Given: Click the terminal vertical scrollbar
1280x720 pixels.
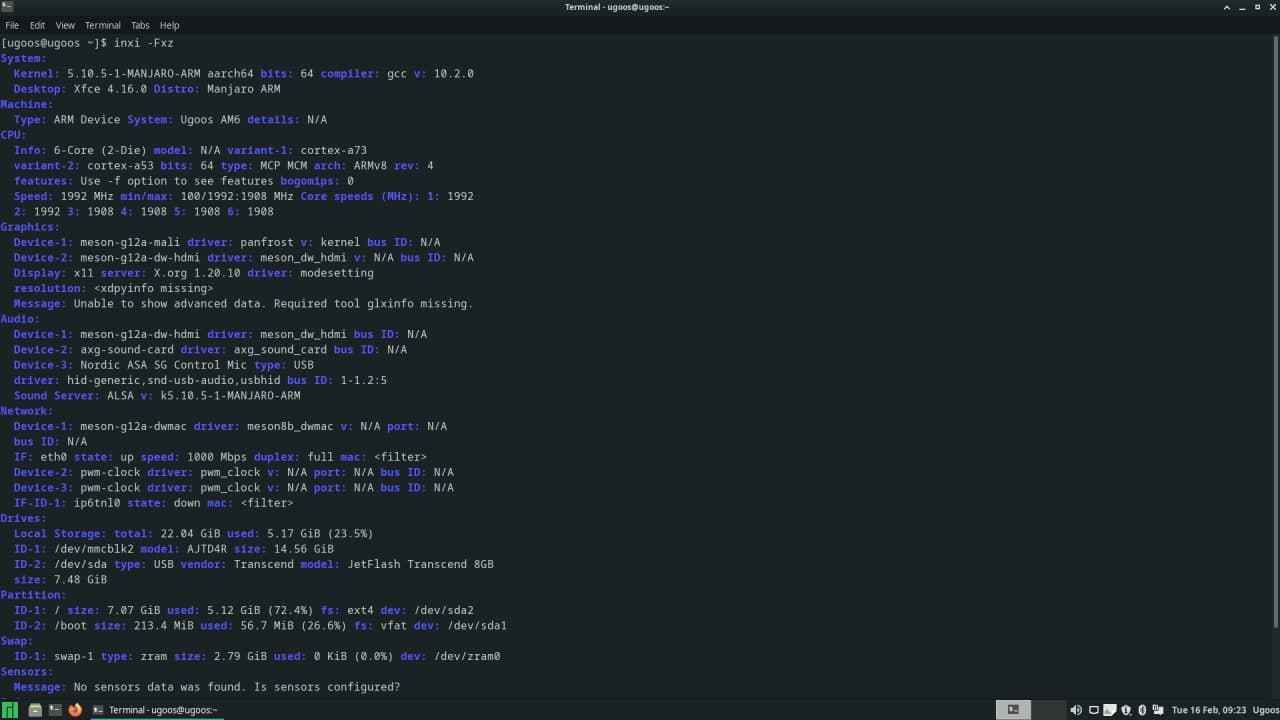Looking at the screenshot, I should pyautogui.click(x=1275, y=330).
